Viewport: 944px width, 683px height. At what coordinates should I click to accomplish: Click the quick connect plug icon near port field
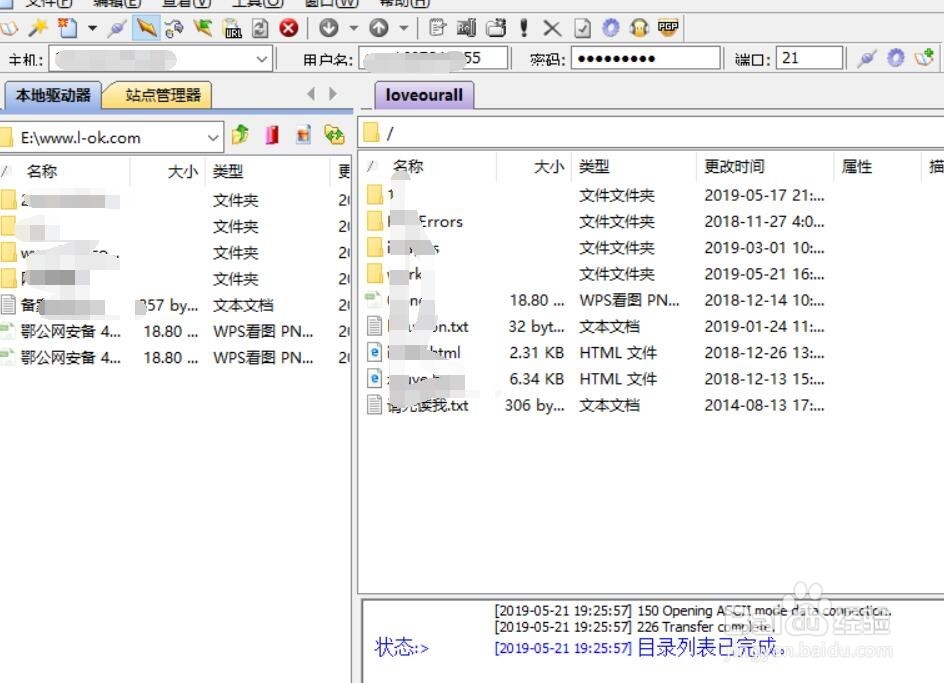866,58
